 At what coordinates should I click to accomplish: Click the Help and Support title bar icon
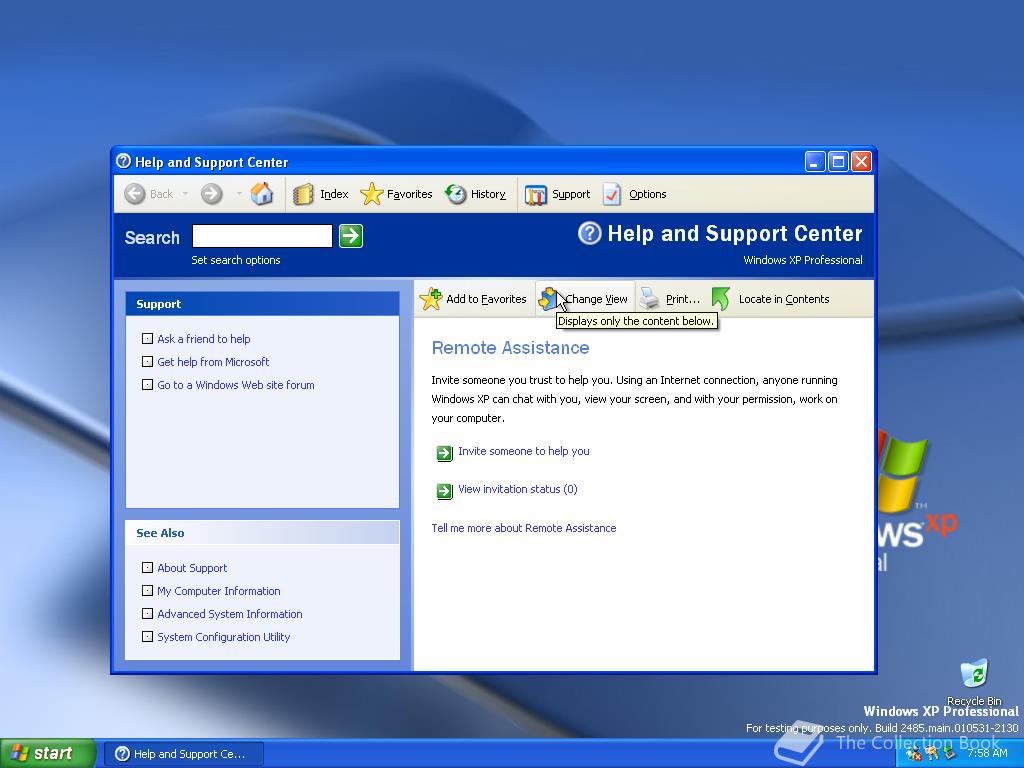click(123, 161)
